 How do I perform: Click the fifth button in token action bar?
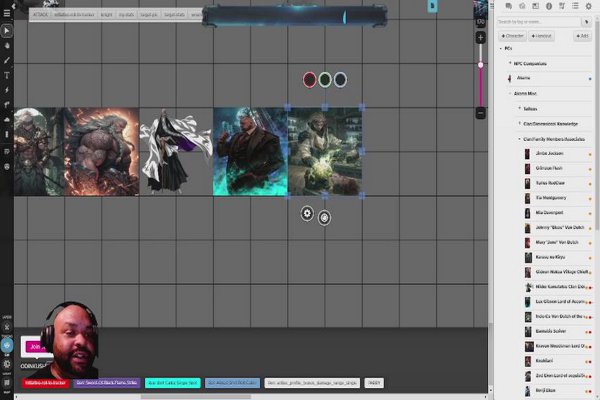click(149, 15)
